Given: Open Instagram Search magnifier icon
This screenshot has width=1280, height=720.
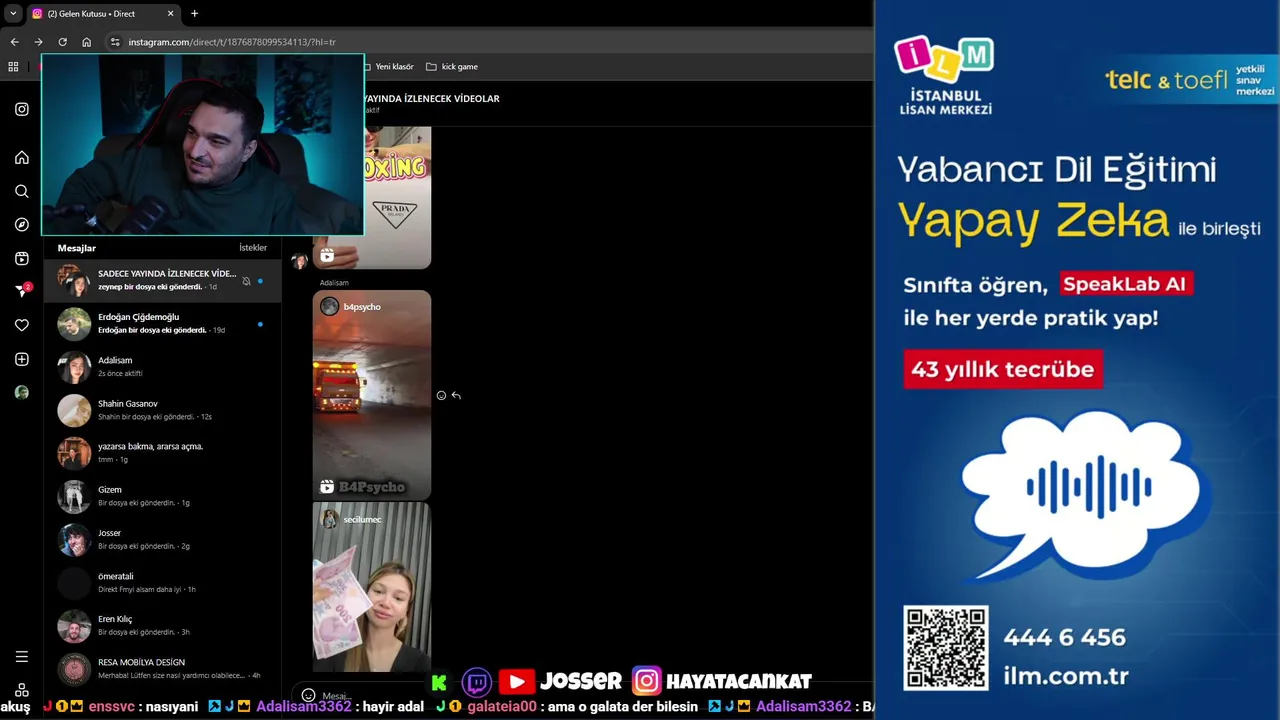Looking at the screenshot, I should point(22,191).
